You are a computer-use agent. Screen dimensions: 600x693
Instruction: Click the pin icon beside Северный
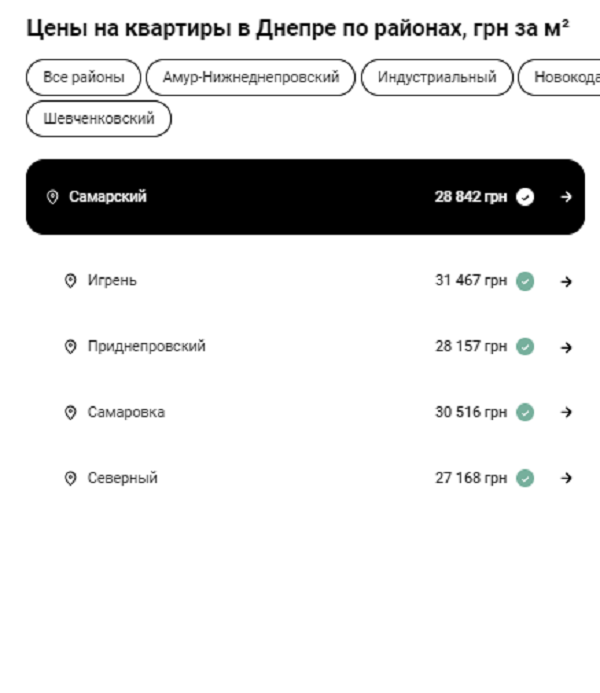click(70, 478)
